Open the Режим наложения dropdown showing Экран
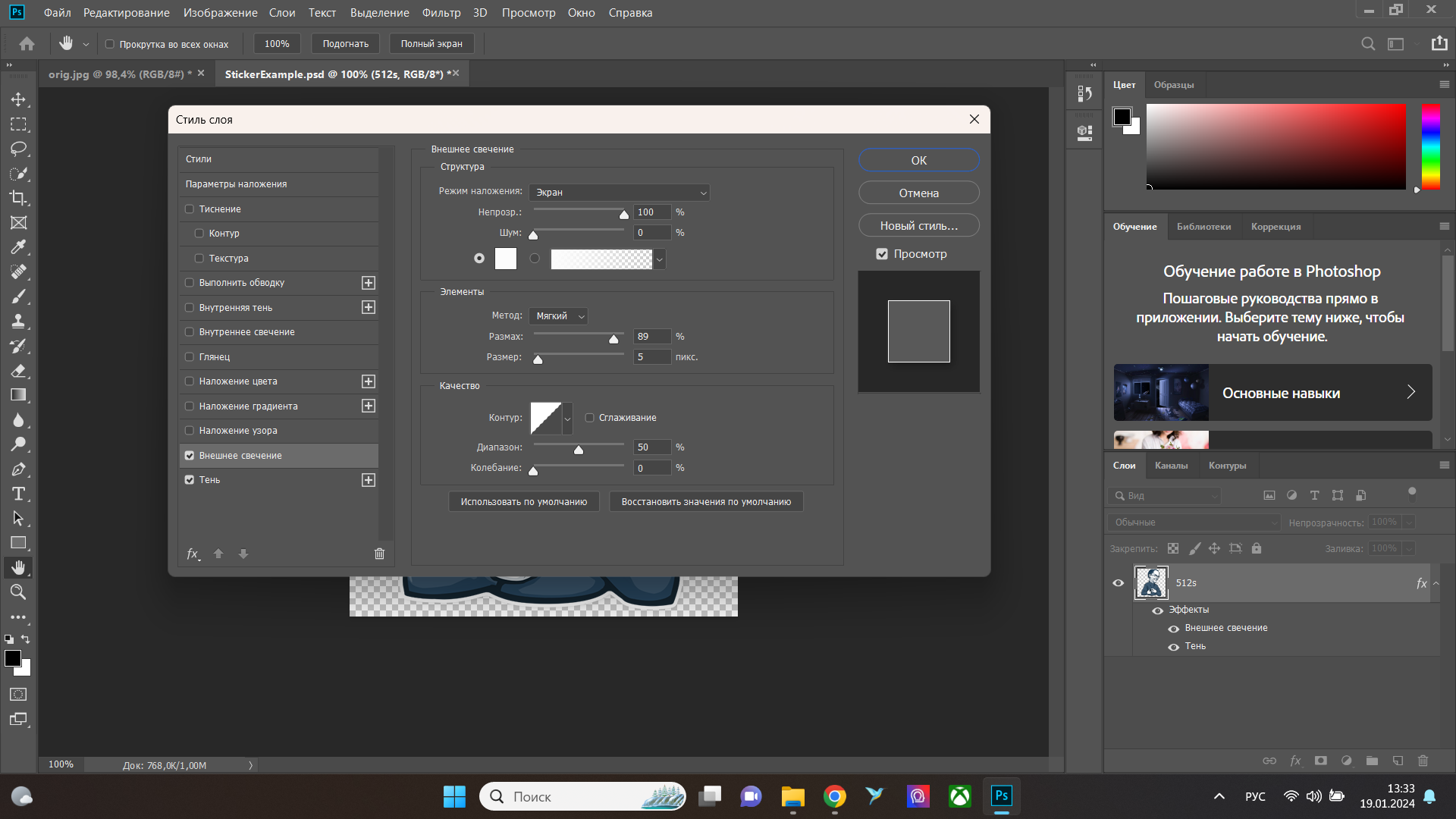The height and width of the screenshot is (819, 1456). (x=620, y=193)
